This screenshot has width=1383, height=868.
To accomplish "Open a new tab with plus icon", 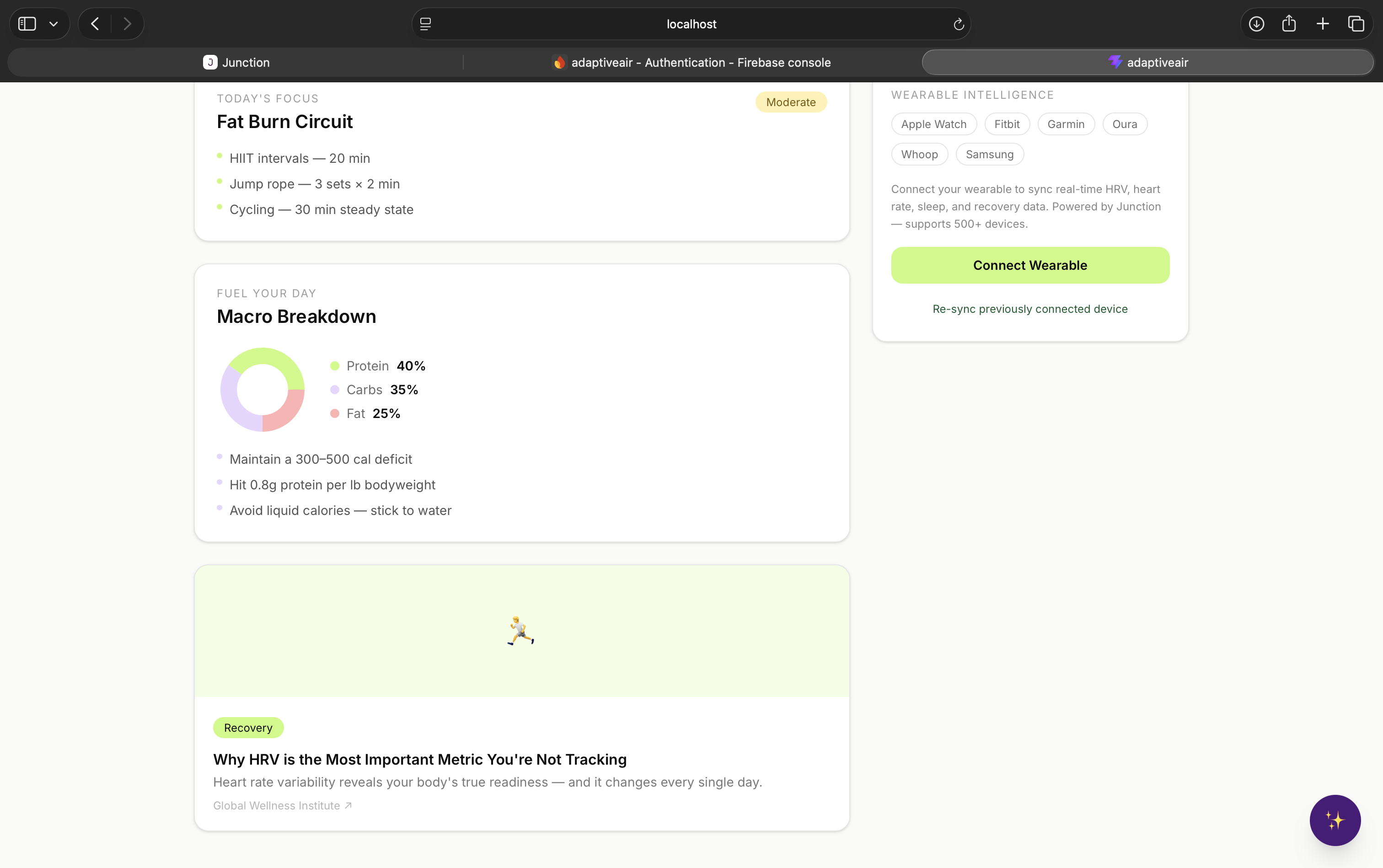I will pyautogui.click(x=1323, y=23).
